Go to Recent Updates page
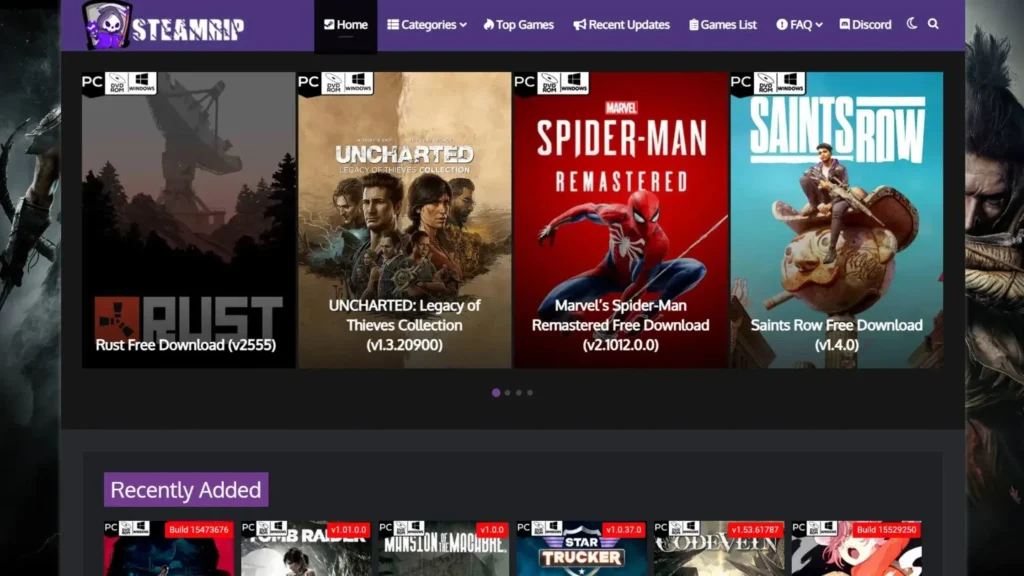Image resolution: width=1024 pixels, height=576 pixels. point(622,24)
